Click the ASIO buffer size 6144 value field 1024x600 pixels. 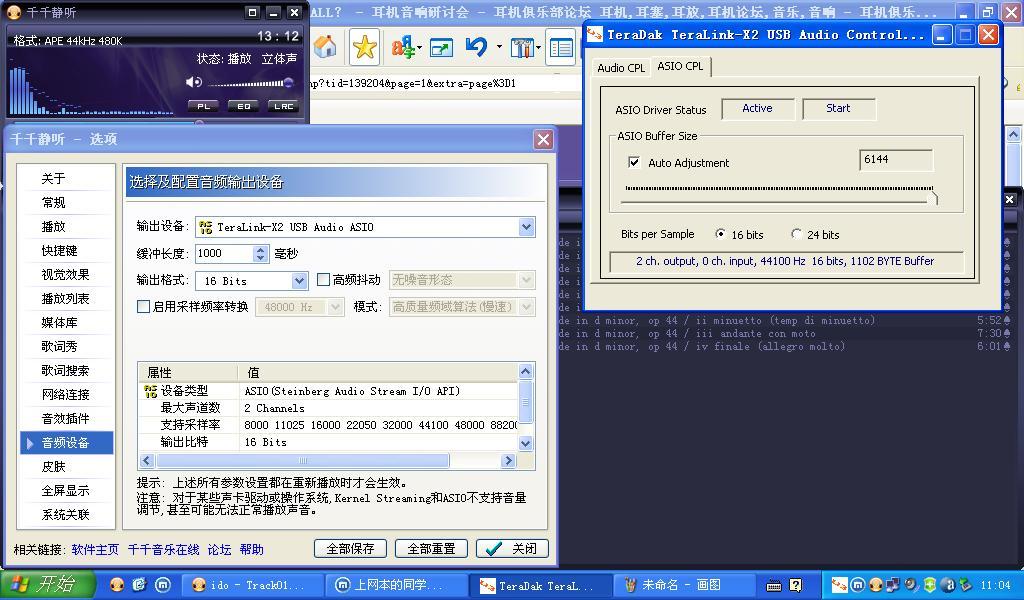tap(896, 160)
